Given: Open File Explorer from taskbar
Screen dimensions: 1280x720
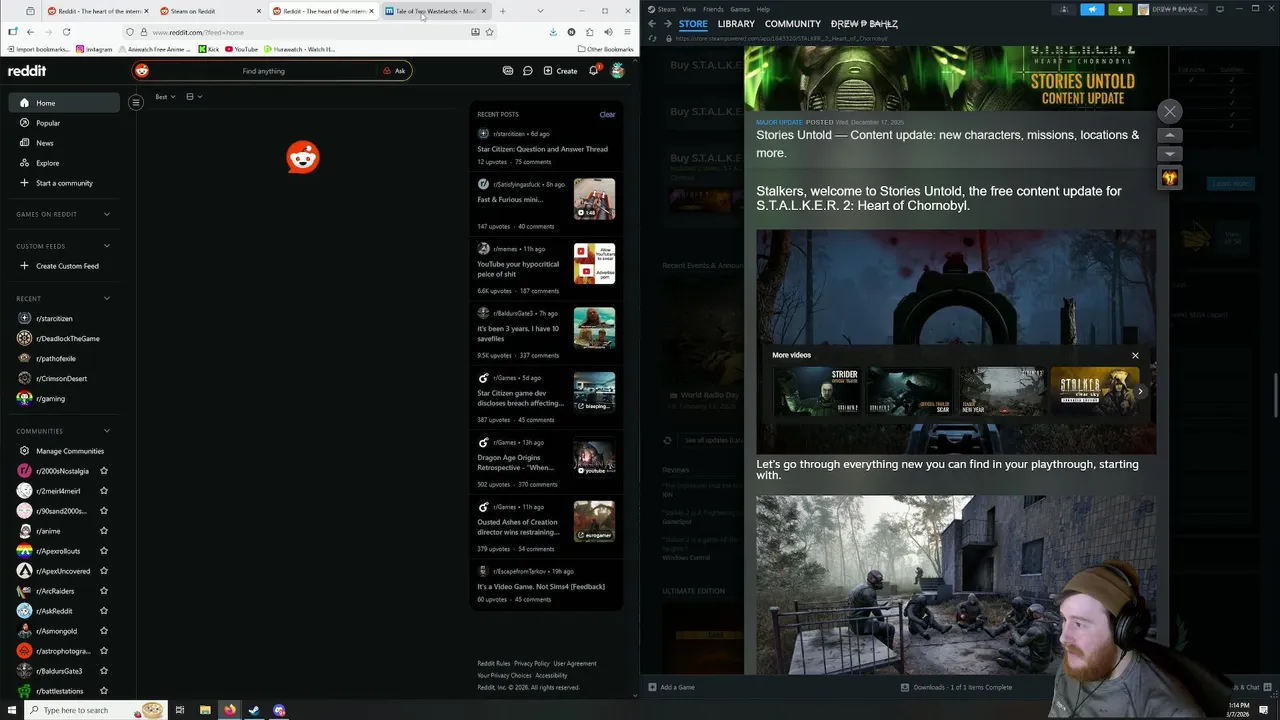Looking at the screenshot, I should click(205, 710).
